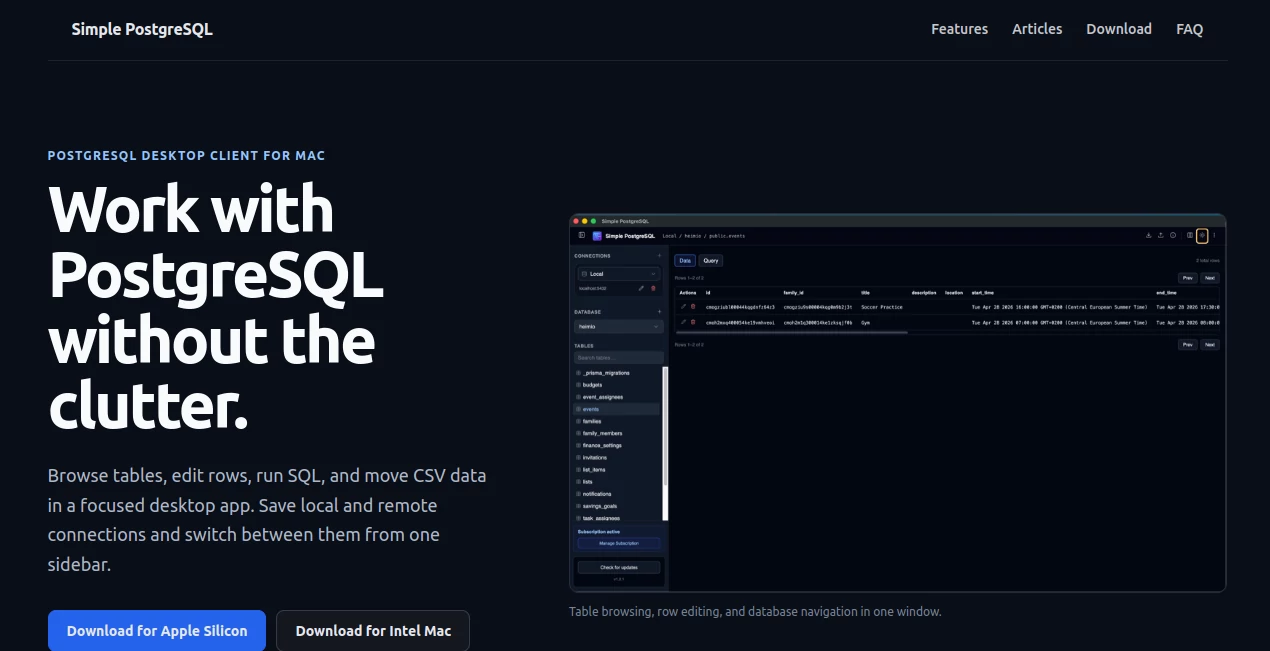Select the _prisma_migrations table in preview
The image size is (1270, 651).
pyautogui.click(x=616, y=373)
